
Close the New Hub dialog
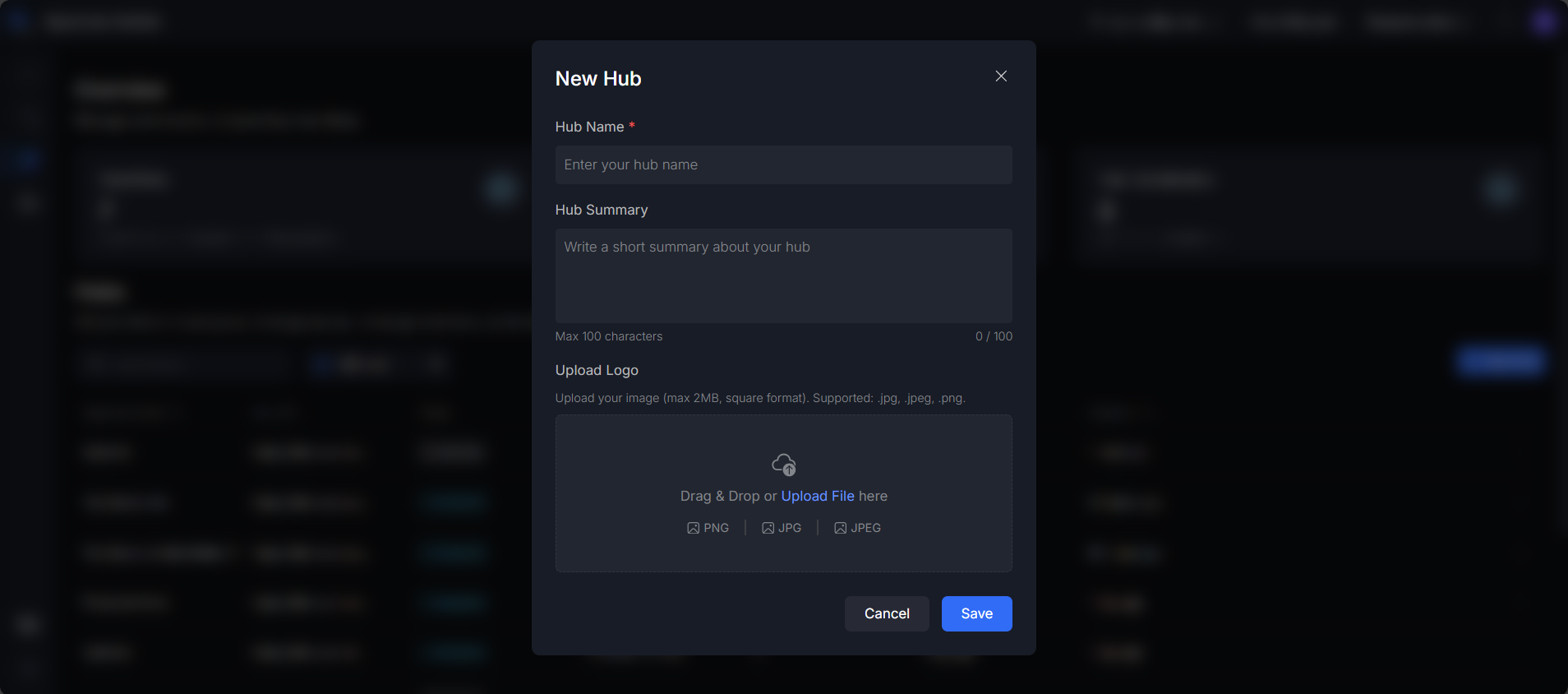pyautogui.click(x=1000, y=76)
